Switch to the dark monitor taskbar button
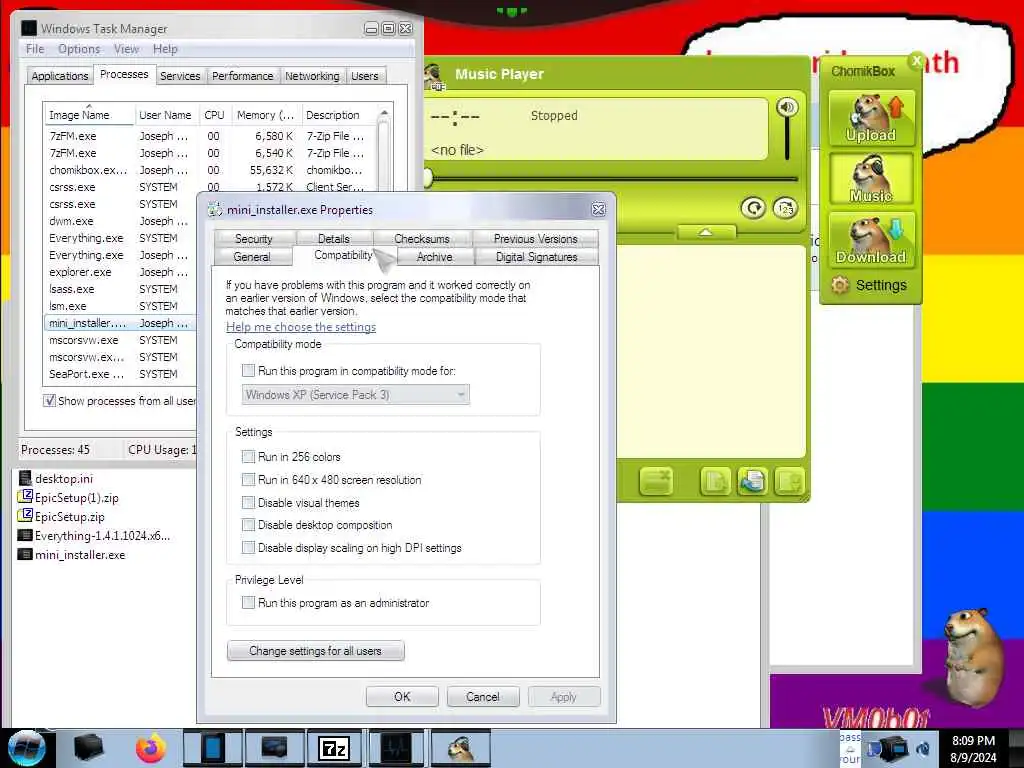The width and height of the screenshot is (1024, 768). [274, 748]
